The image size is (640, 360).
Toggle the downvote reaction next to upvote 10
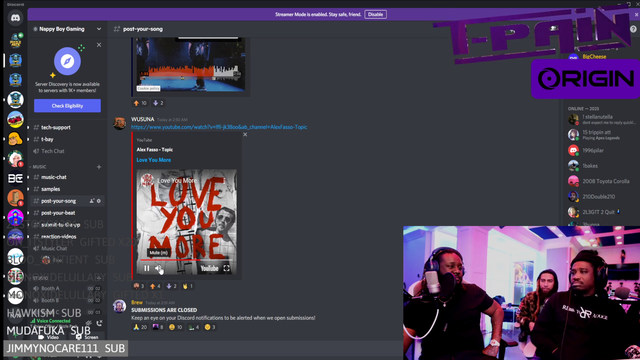point(158,103)
